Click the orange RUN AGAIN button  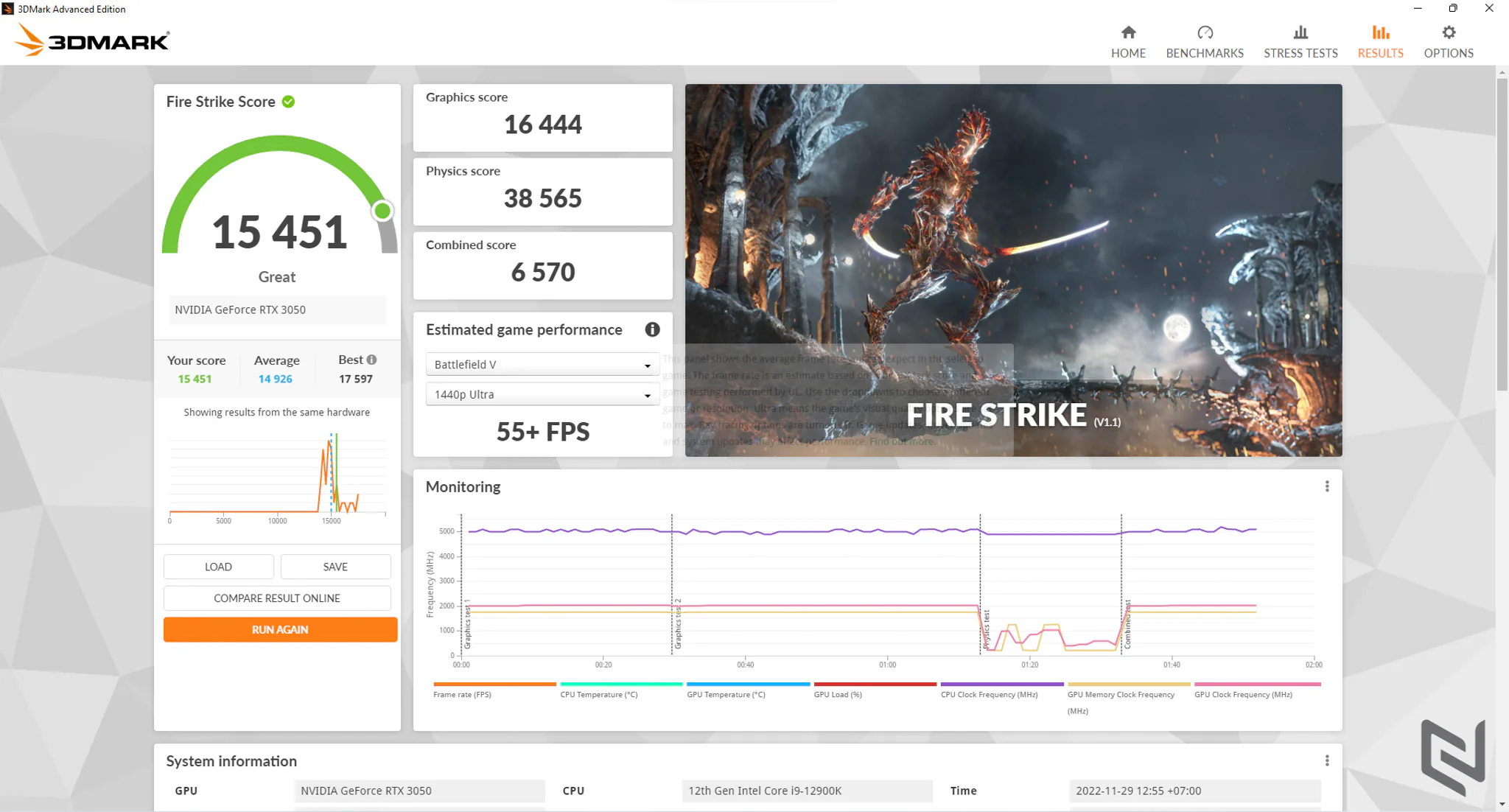[x=280, y=629]
